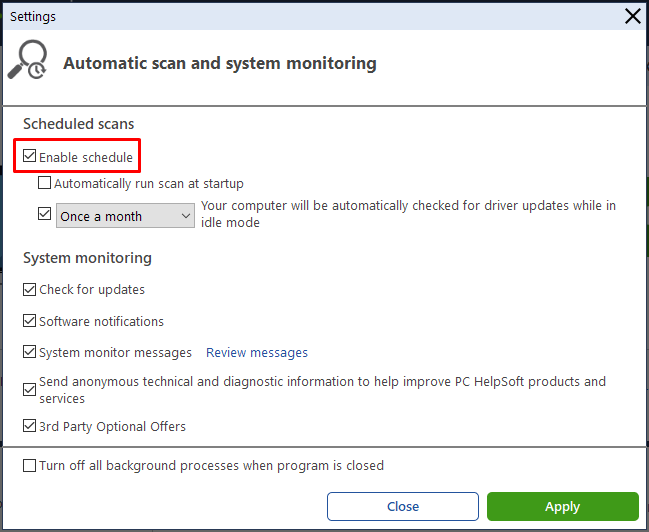Turn off Software notifications checkbox

coord(29,321)
